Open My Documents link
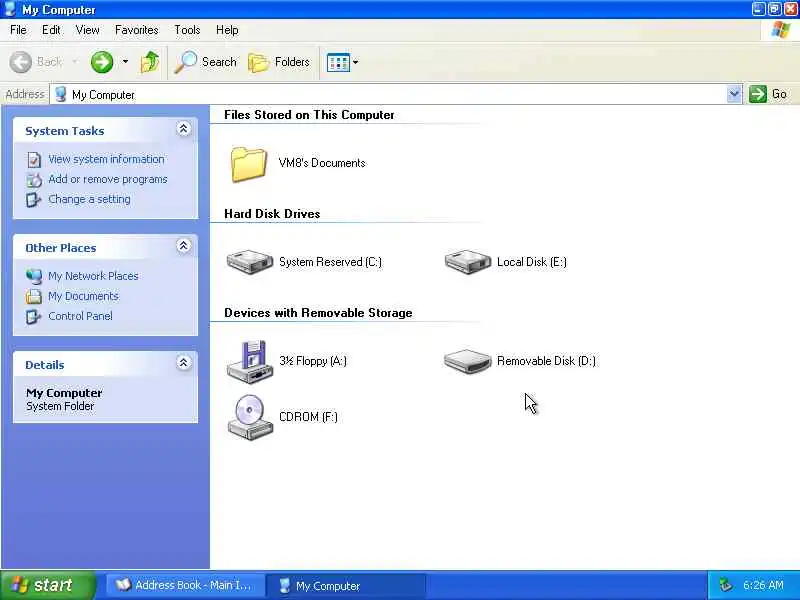The height and width of the screenshot is (600, 800). click(83, 296)
